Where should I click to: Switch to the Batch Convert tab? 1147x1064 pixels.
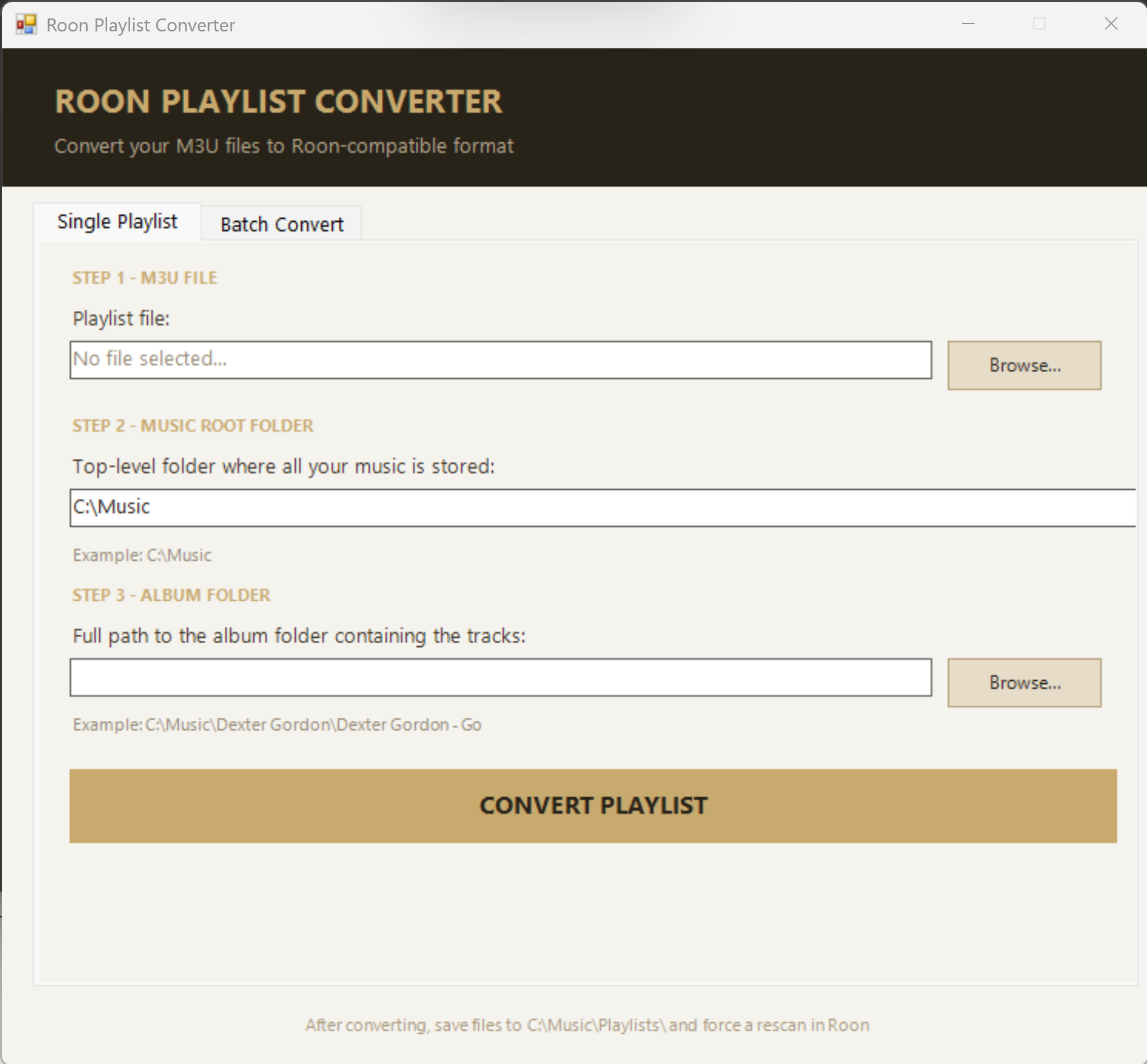click(282, 224)
